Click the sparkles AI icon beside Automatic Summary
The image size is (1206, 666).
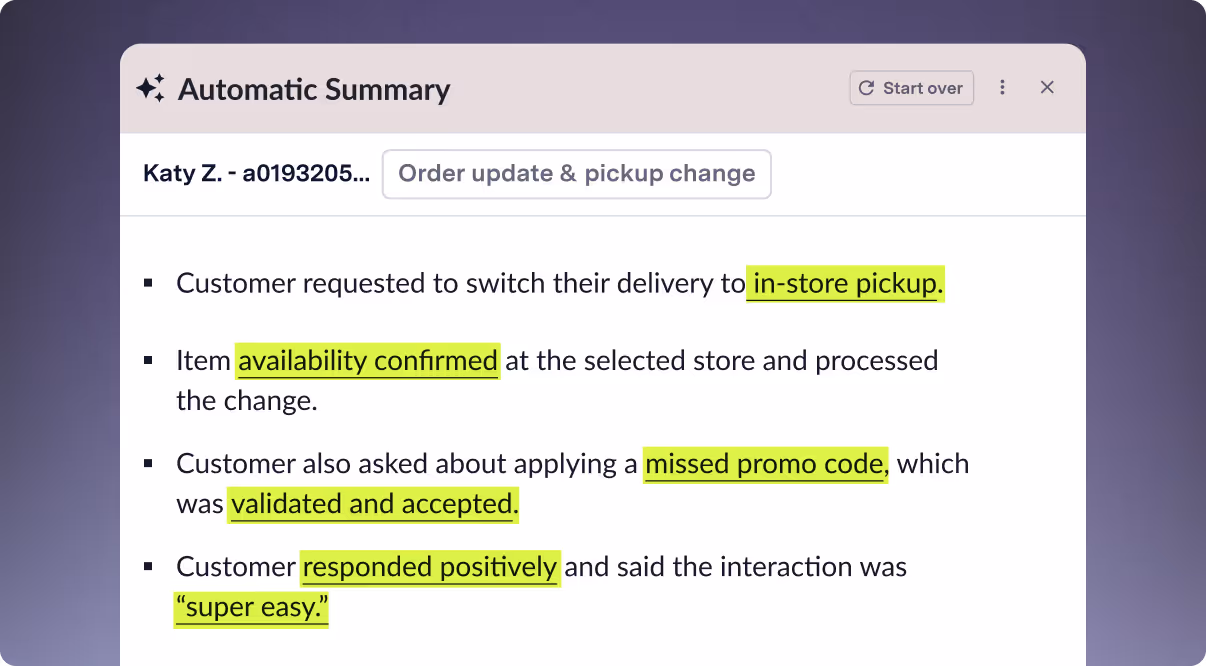(x=151, y=88)
